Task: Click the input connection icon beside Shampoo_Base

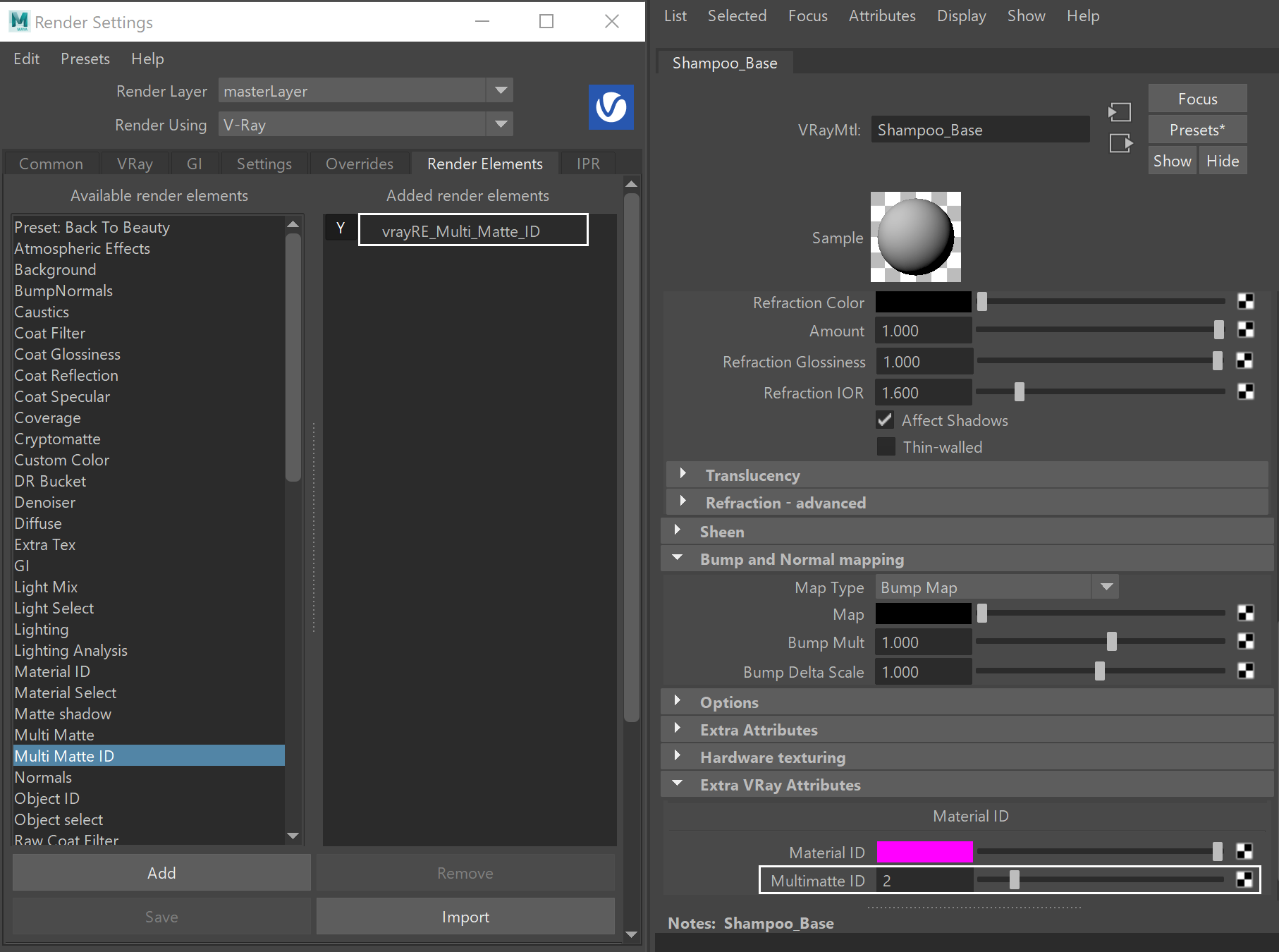Action: tap(1120, 112)
